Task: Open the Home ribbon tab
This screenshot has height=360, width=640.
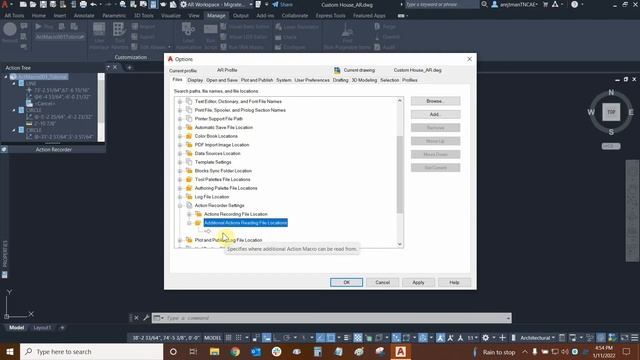Action: tap(39, 16)
